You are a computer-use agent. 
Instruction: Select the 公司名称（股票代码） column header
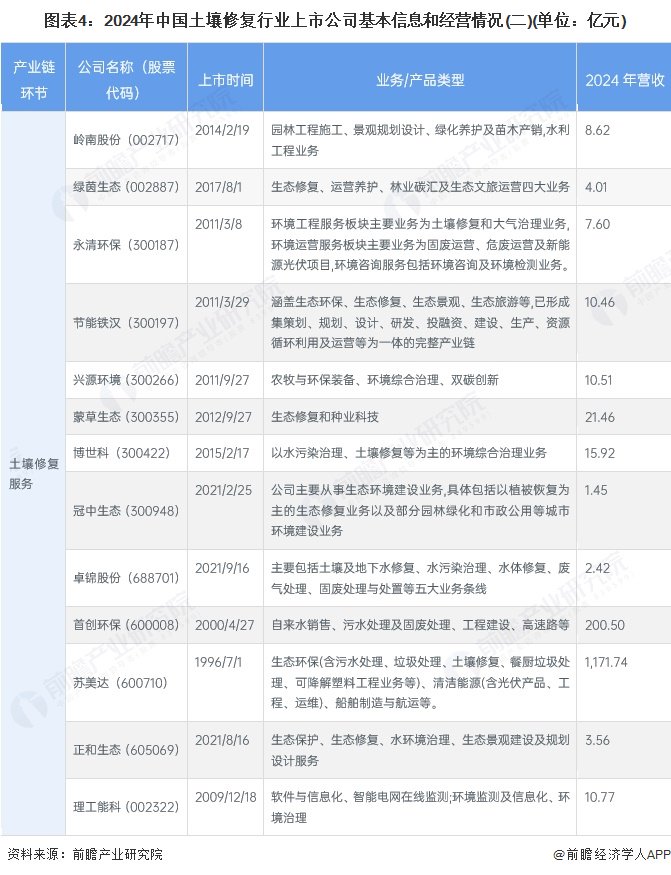(x=126, y=79)
